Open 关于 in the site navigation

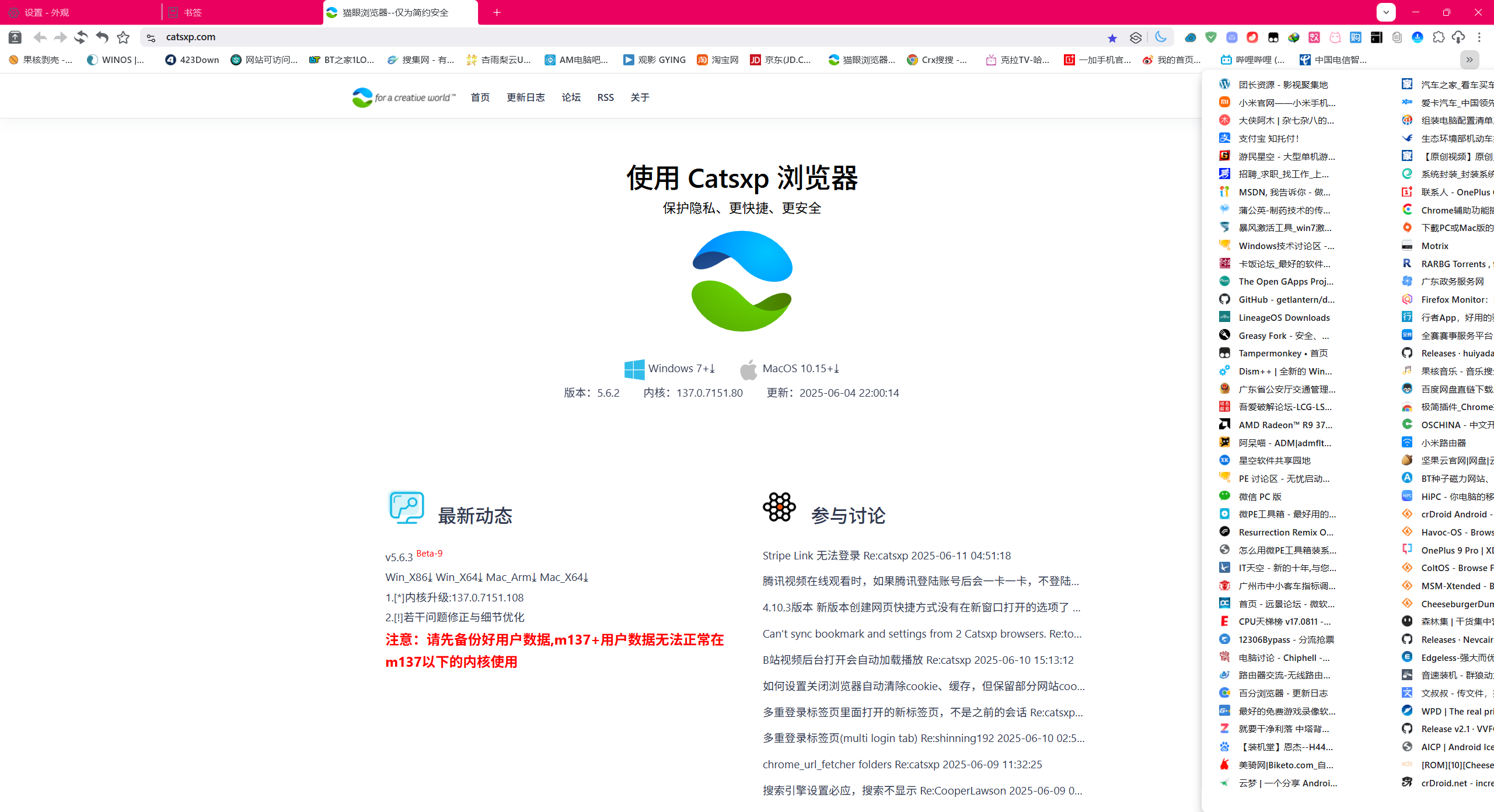pyautogui.click(x=640, y=97)
